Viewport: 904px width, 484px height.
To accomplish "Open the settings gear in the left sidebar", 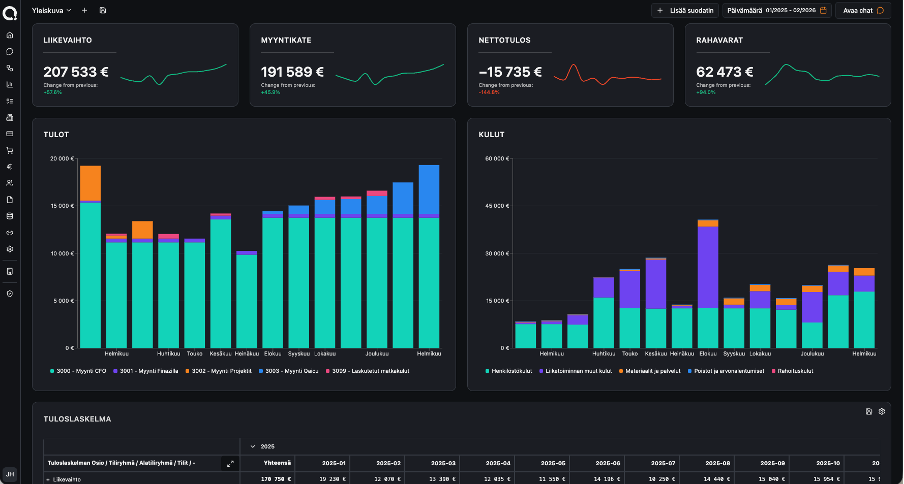I will pyautogui.click(x=10, y=248).
